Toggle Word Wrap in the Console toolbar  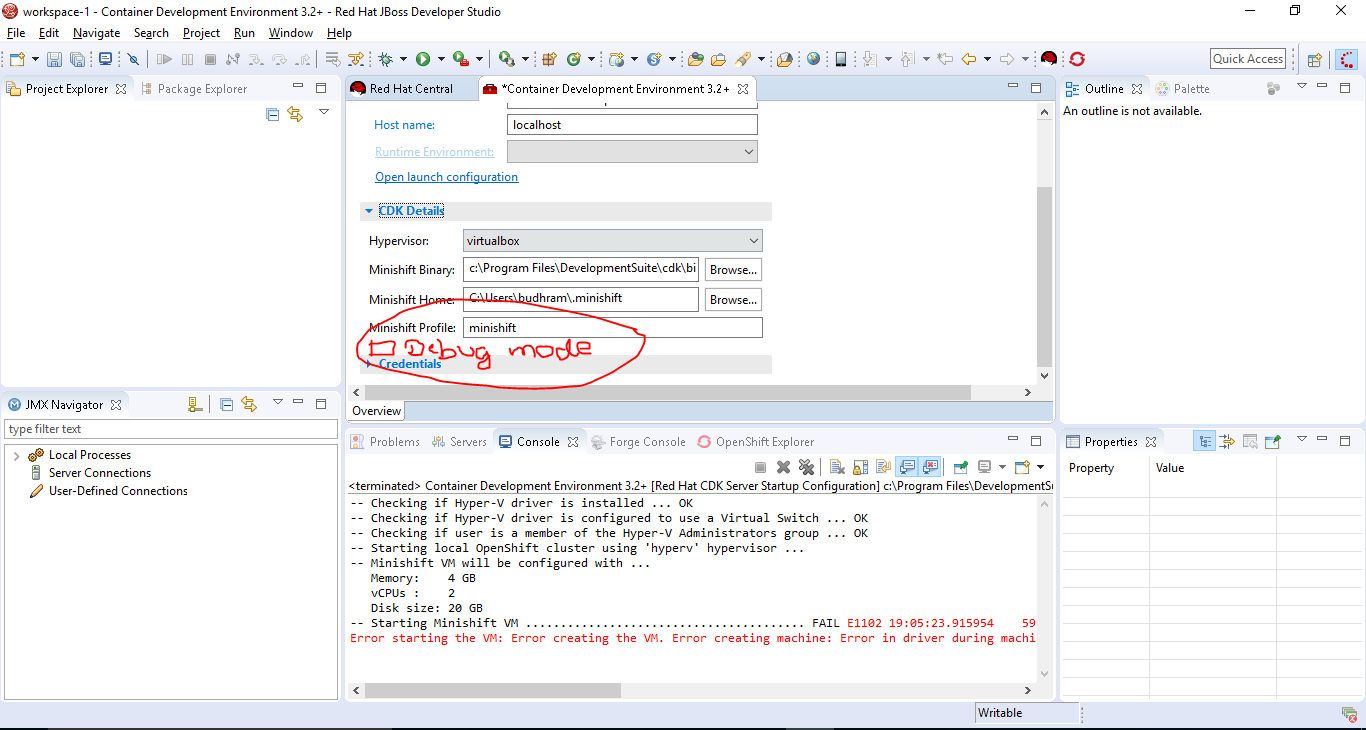pyautogui.click(x=884, y=467)
